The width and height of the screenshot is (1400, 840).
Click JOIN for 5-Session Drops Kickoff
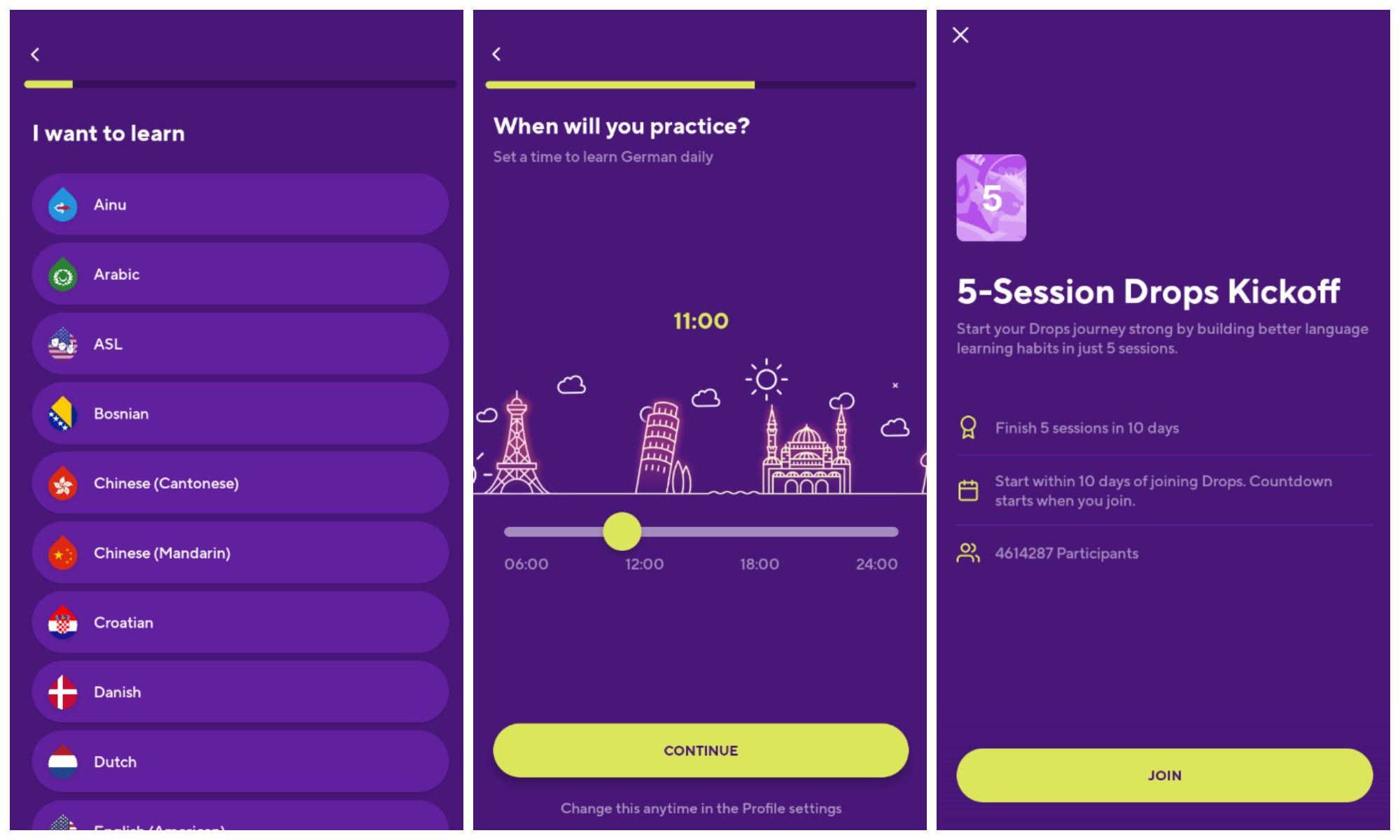coord(1163,776)
